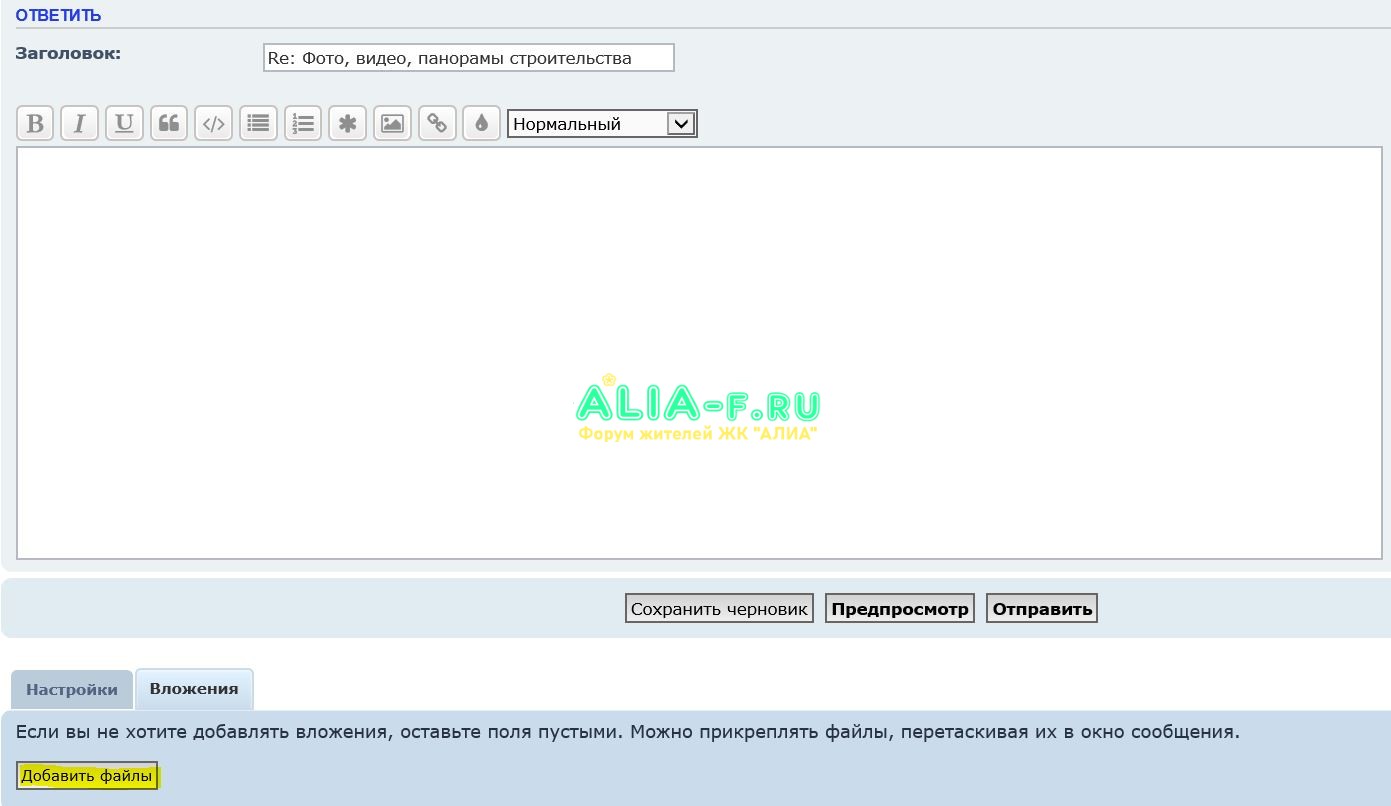Insert list item asterisk icon
The height and width of the screenshot is (806, 1391).
pos(348,124)
